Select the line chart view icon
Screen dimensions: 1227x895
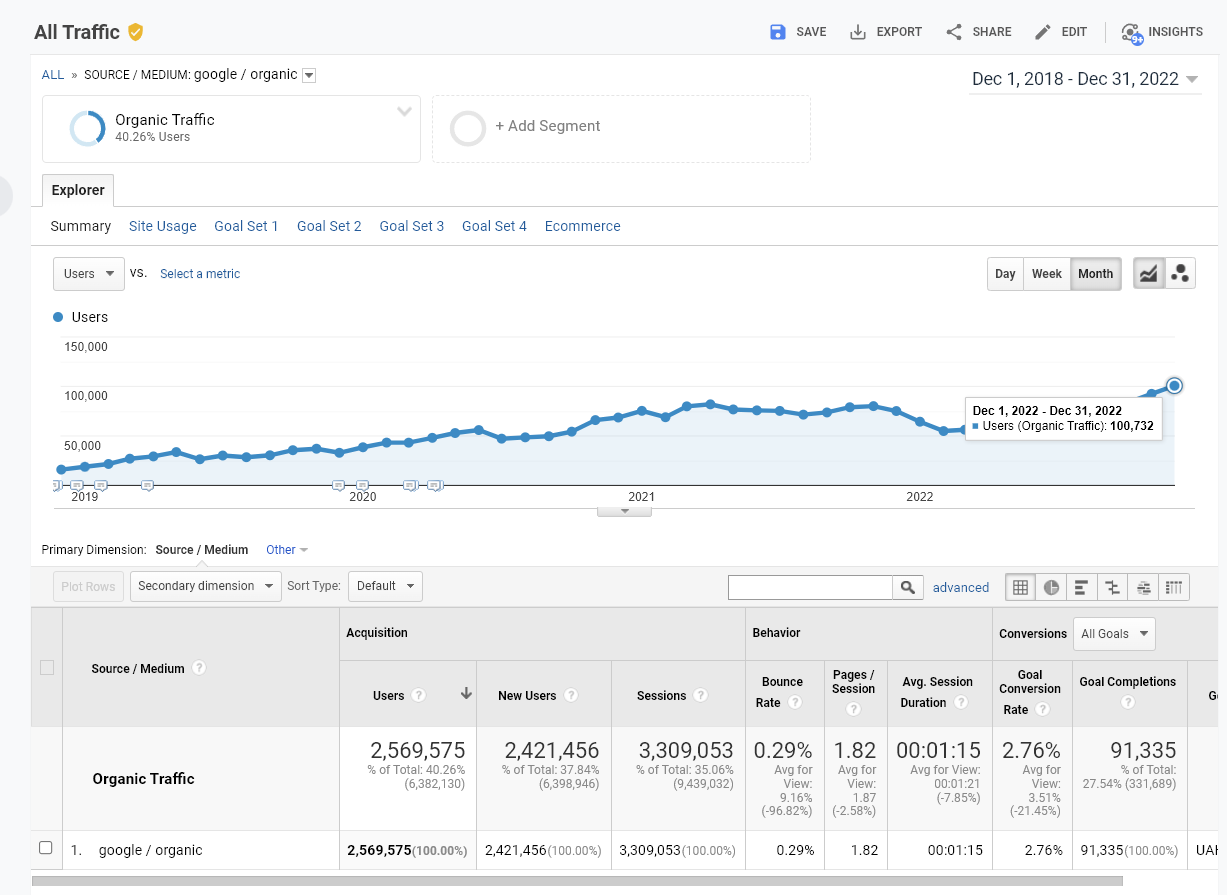pos(1149,274)
